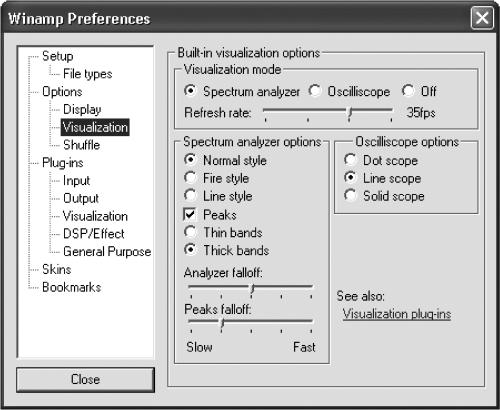Click the Peaks falloff slider handle
This screenshot has width=500, height=410.
tap(222, 325)
